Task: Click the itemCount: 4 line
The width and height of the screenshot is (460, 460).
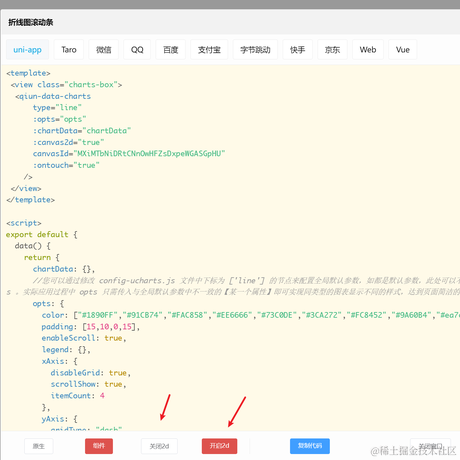Action: tap(78, 396)
